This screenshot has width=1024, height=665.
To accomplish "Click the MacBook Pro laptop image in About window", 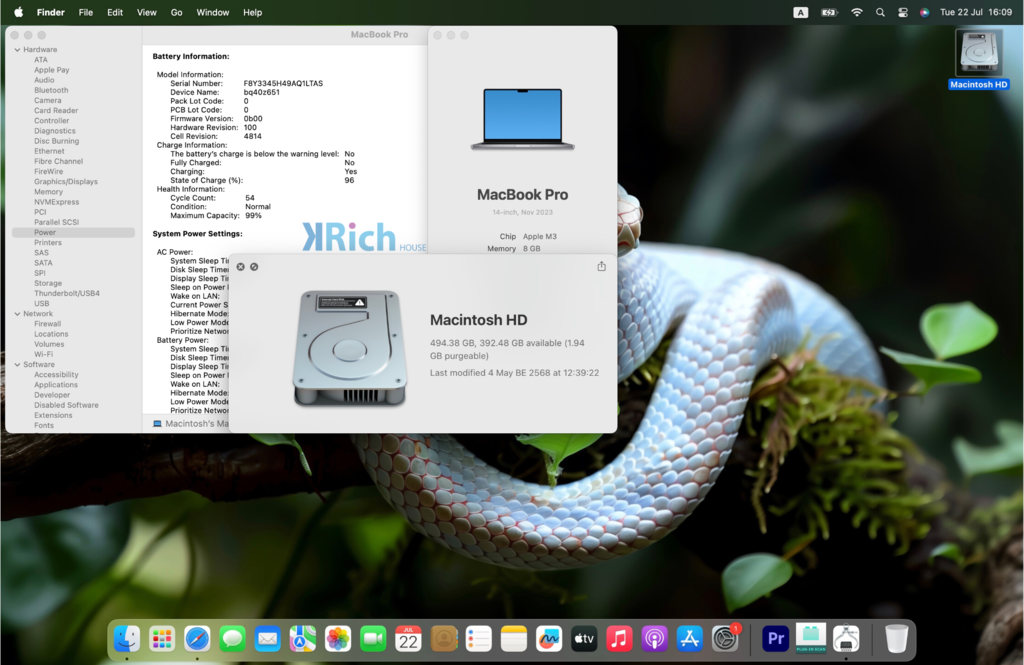I will pyautogui.click(x=522, y=120).
